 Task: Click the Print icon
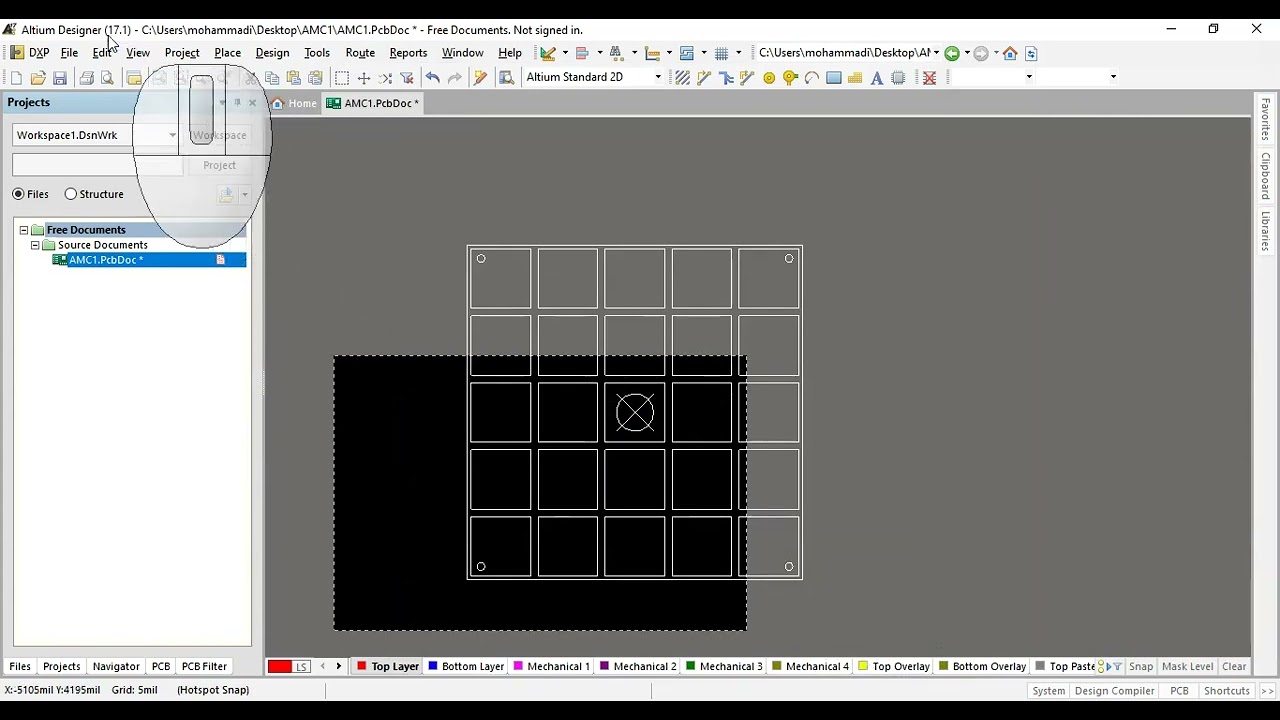pyautogui.click(x=86, y=78)
